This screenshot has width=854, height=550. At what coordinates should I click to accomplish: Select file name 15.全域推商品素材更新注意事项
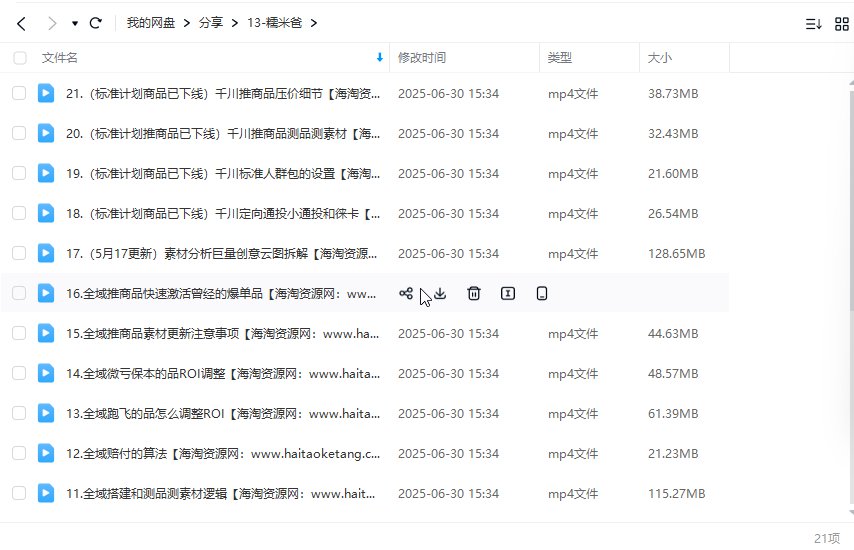coord(223,333)
